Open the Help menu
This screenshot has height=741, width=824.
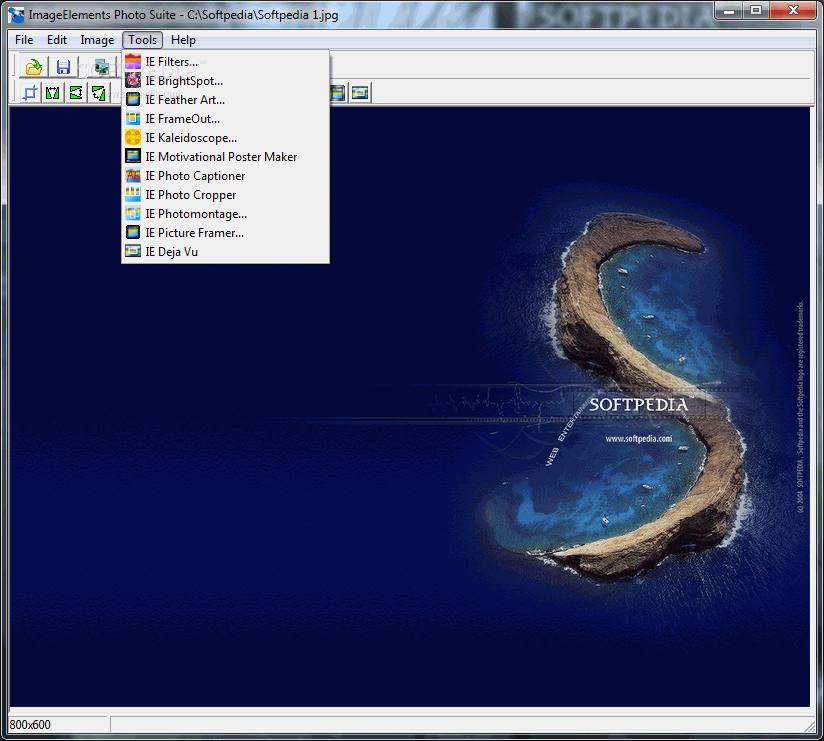[x=183, y=40]
